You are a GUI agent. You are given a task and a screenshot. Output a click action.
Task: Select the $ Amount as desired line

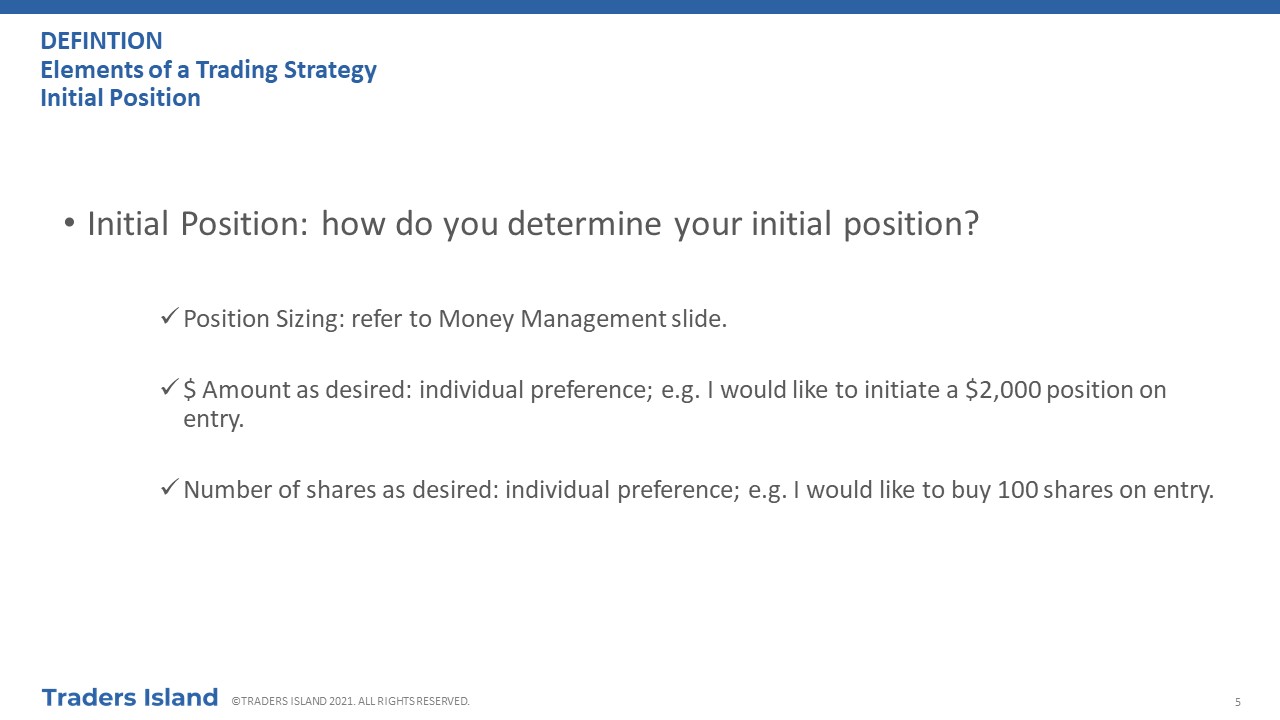(x=675, y=404)
